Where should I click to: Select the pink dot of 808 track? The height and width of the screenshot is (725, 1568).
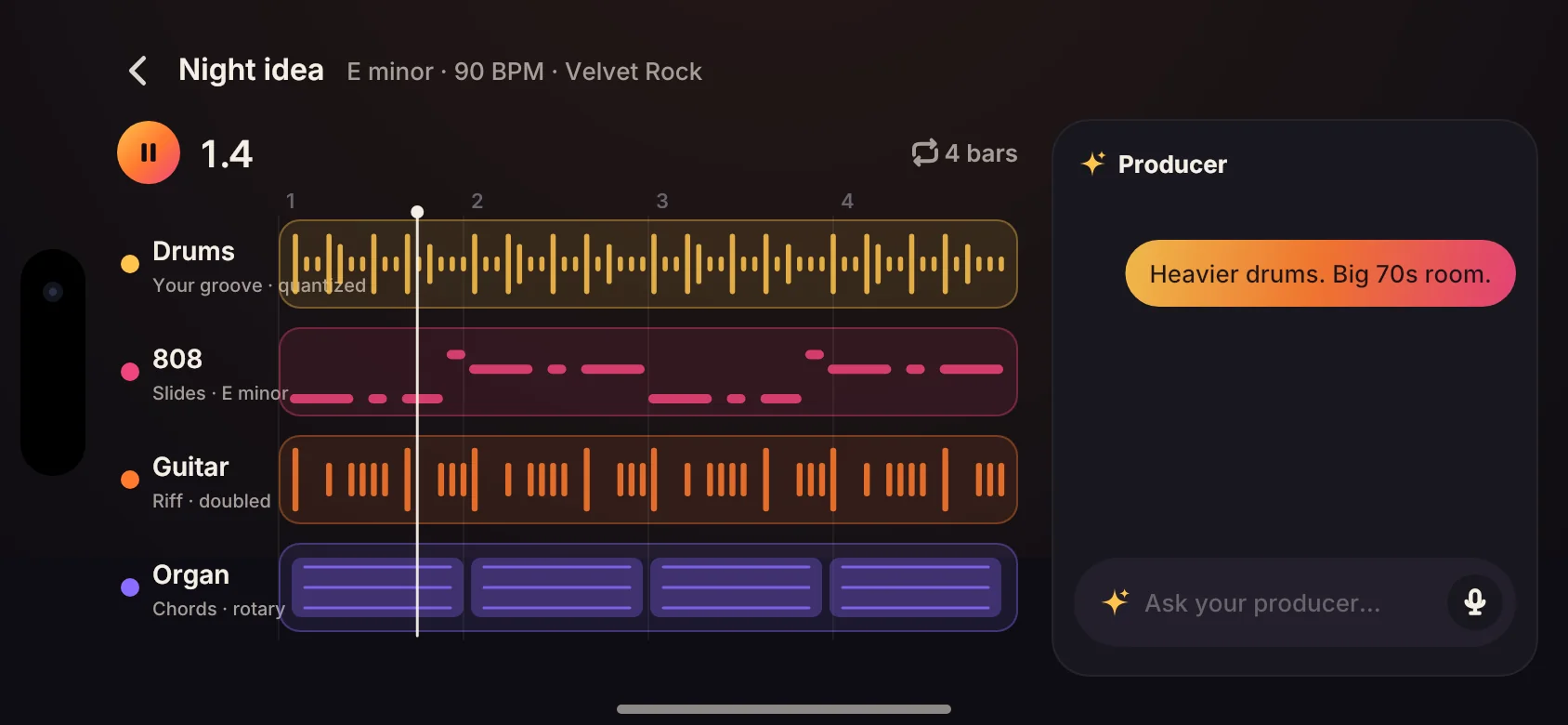click(130, 372)
